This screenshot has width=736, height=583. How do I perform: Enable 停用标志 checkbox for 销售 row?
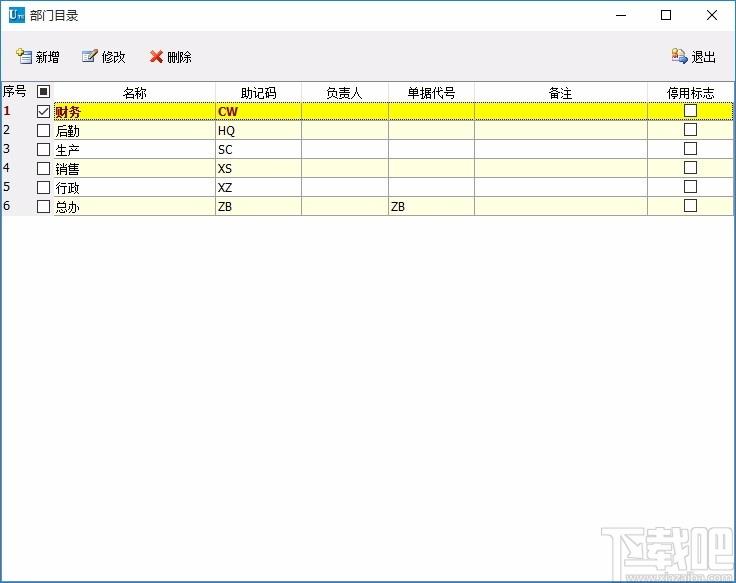click(x=690, y=168)
